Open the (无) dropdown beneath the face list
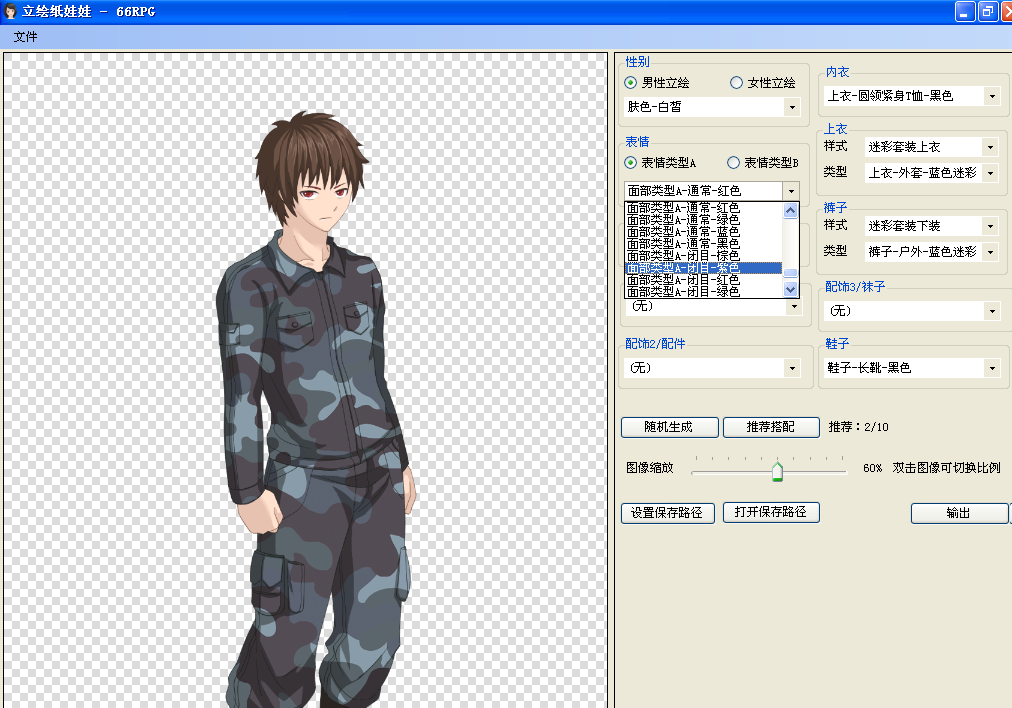The image size is (1012, 708). [794, 307]
